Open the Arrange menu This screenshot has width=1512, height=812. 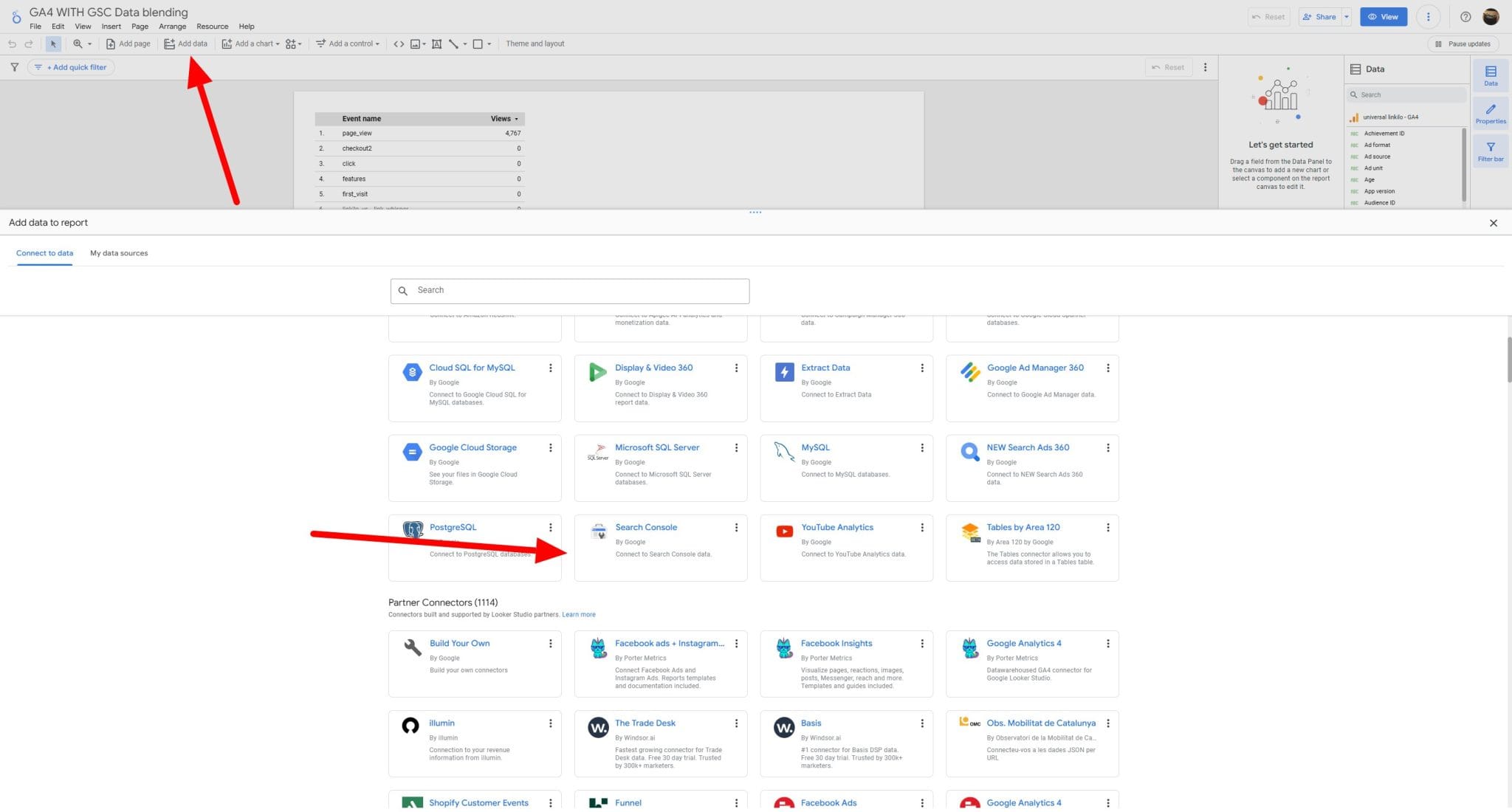[172, 26]
